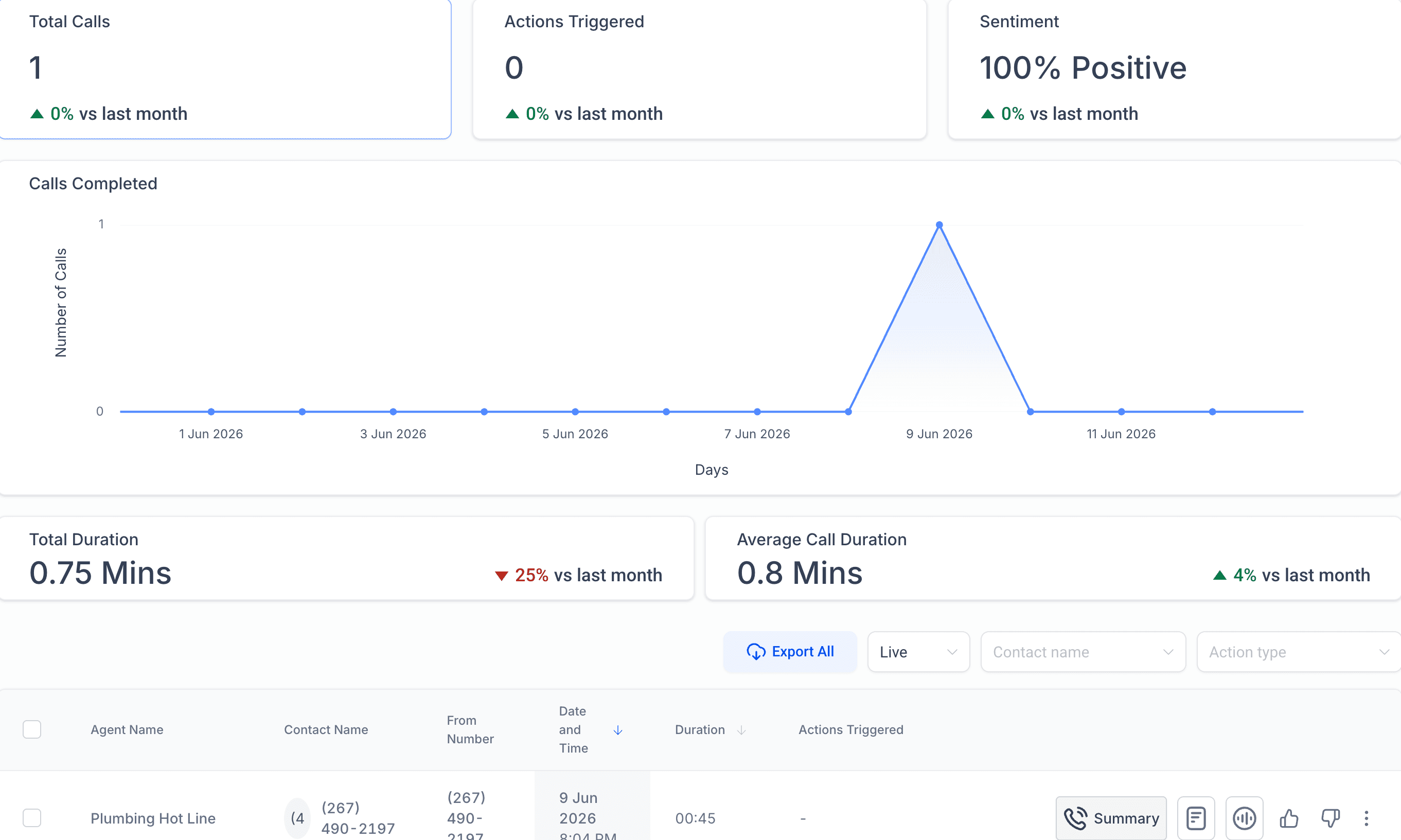1401x840 pixels.
Task: Give thumbs up to the call
Action: click(1289, 818)
